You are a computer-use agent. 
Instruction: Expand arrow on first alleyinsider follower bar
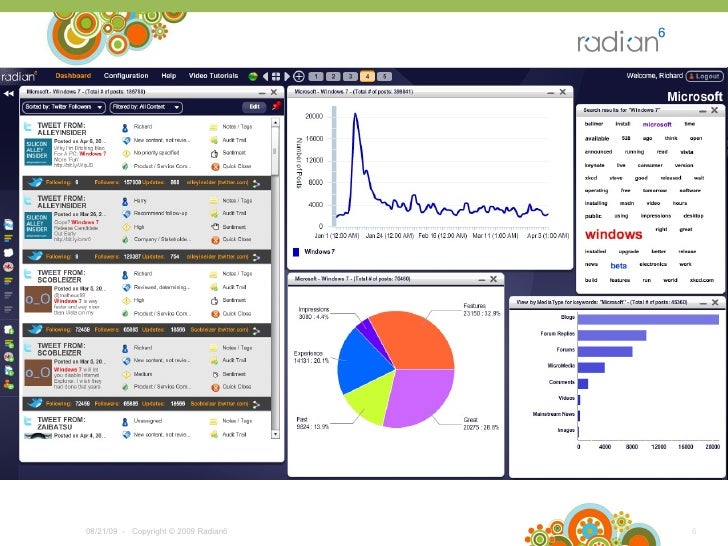tap(256, 184)
